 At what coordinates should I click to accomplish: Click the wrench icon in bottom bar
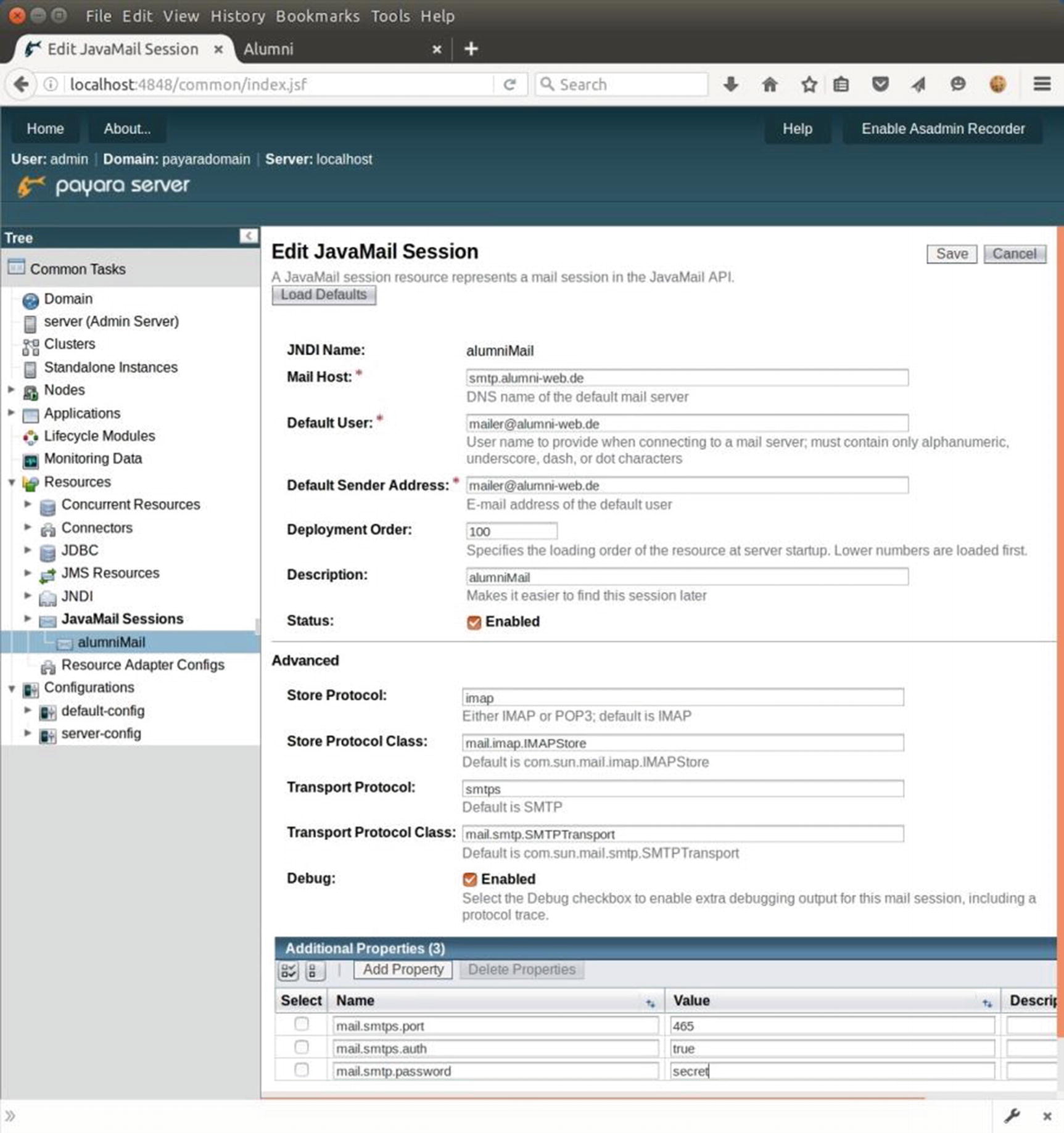[x=1012, y=1115]
